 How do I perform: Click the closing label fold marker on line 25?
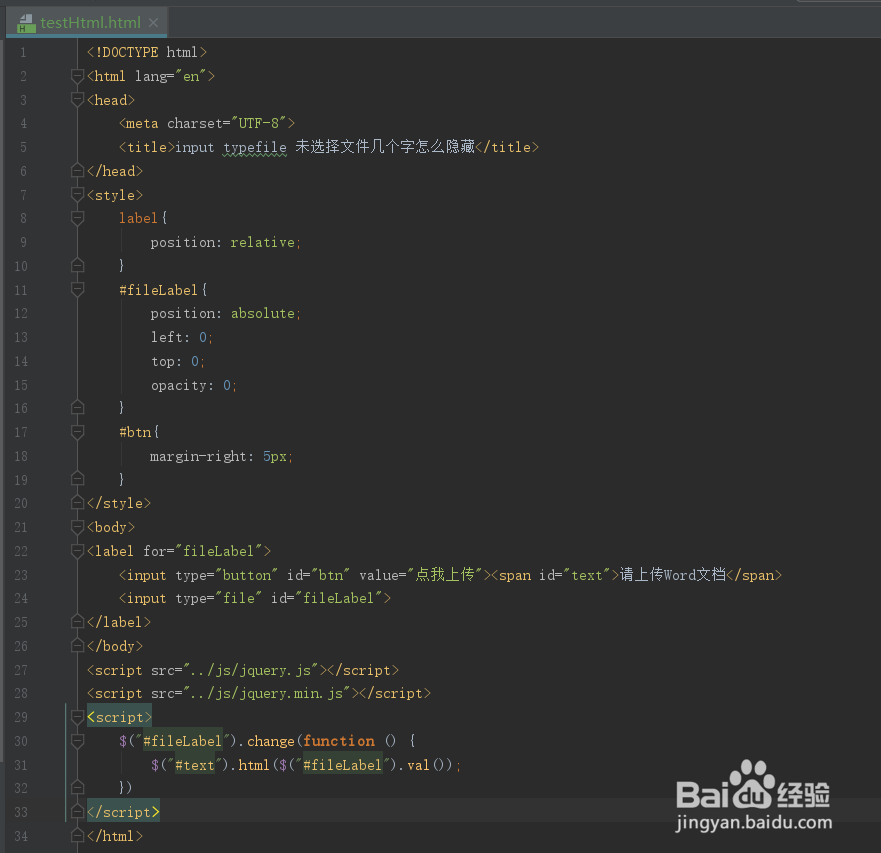point(78,622)
